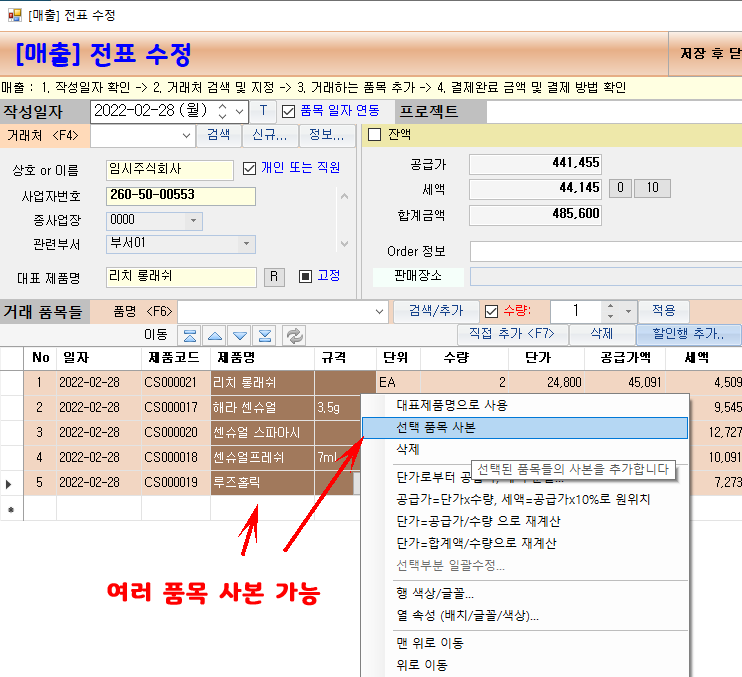Move the selected row down one position
This screenshot has width=742, height=677.
(x=240, y=336)
